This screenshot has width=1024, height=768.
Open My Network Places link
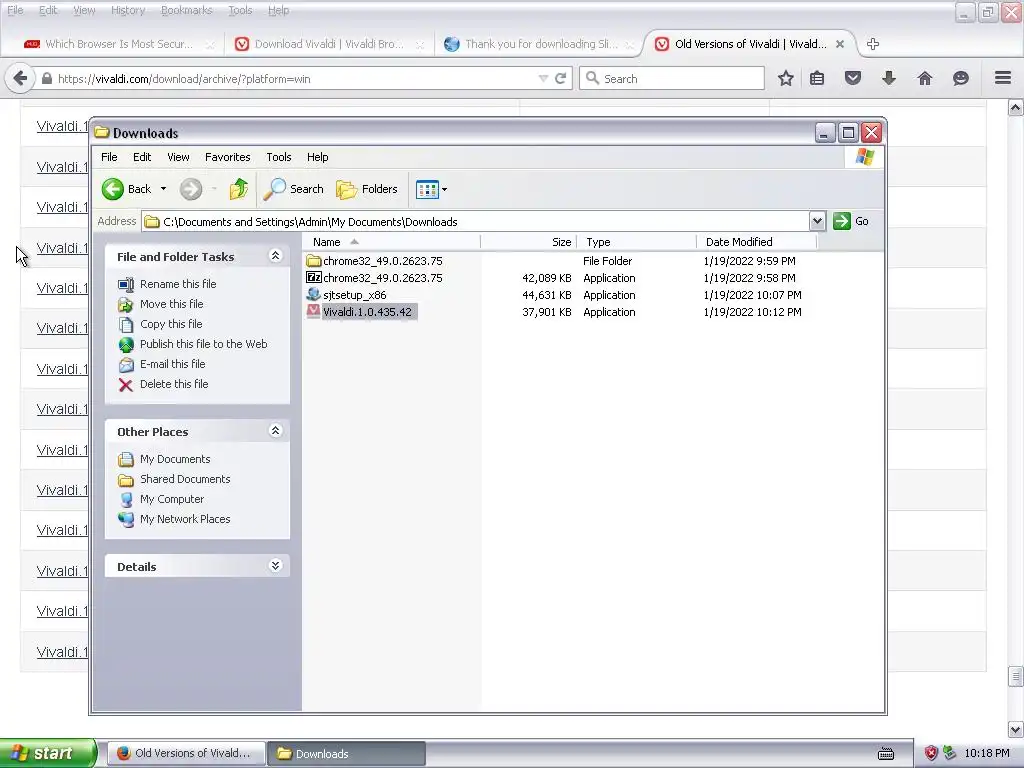tap(185, 519)
